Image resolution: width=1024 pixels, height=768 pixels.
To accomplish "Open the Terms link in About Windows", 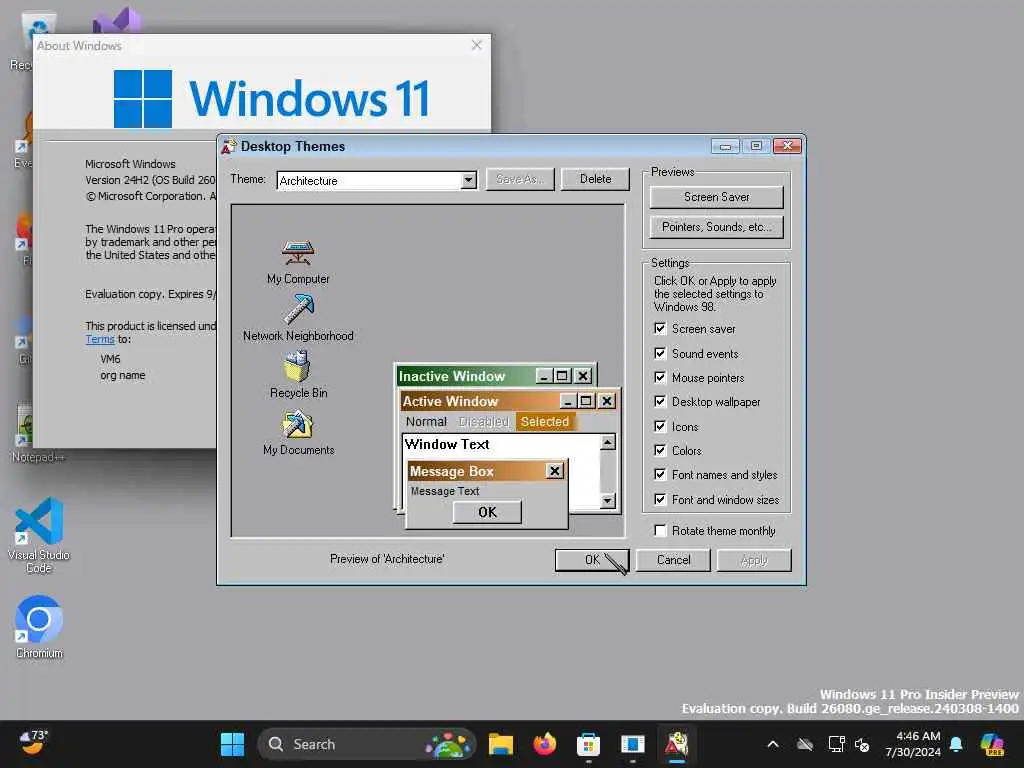I will click(100, 339).
